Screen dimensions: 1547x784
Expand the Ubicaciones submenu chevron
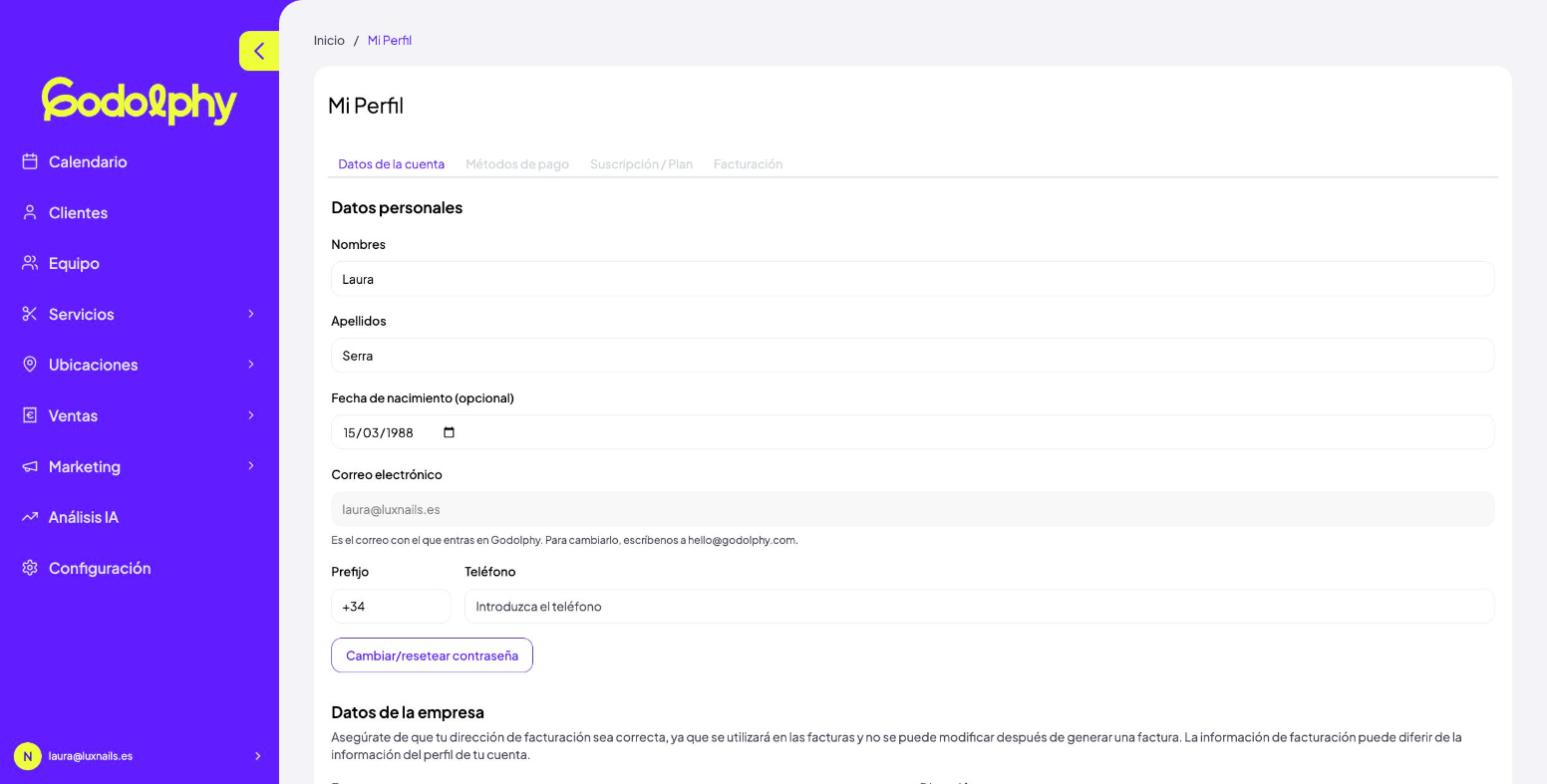pyautogui.click(x=251, y=365)
